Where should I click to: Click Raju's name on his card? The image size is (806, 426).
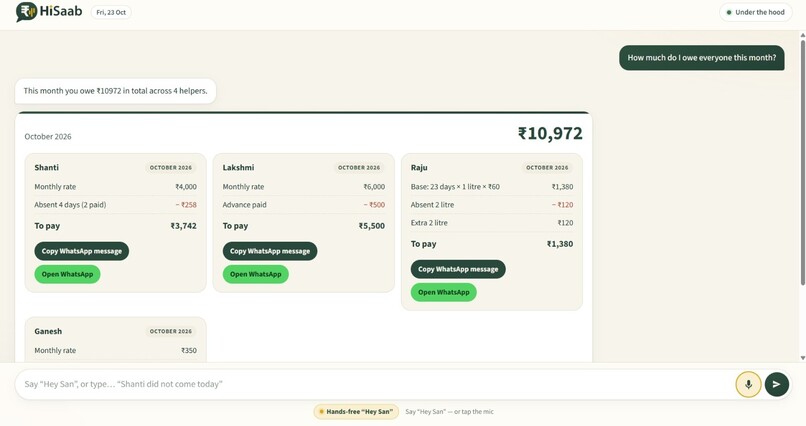point(419,168)
